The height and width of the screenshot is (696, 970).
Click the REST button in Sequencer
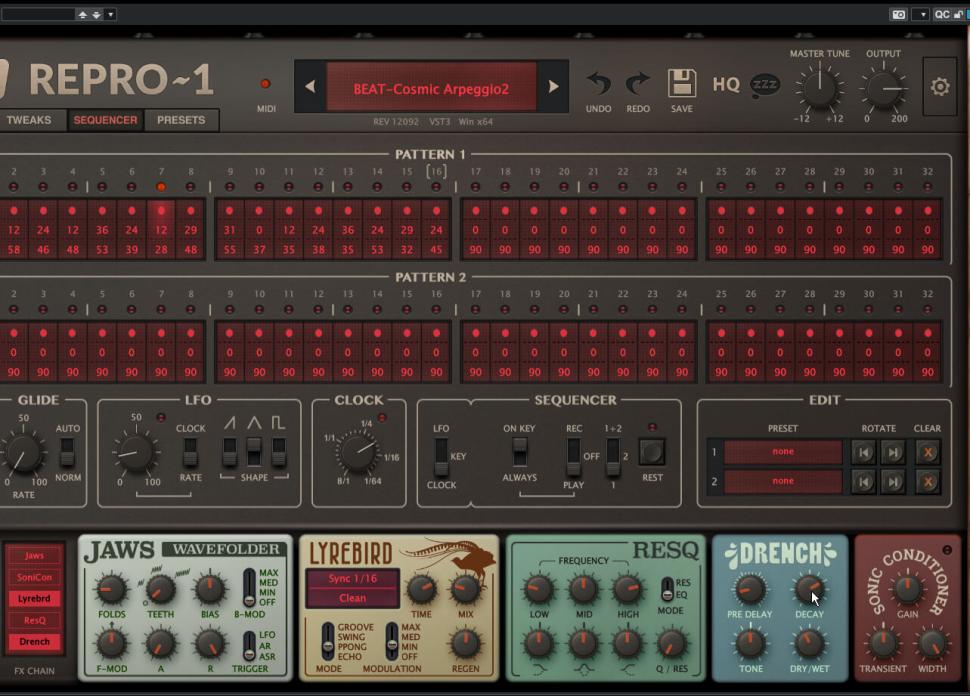[652, 452]
